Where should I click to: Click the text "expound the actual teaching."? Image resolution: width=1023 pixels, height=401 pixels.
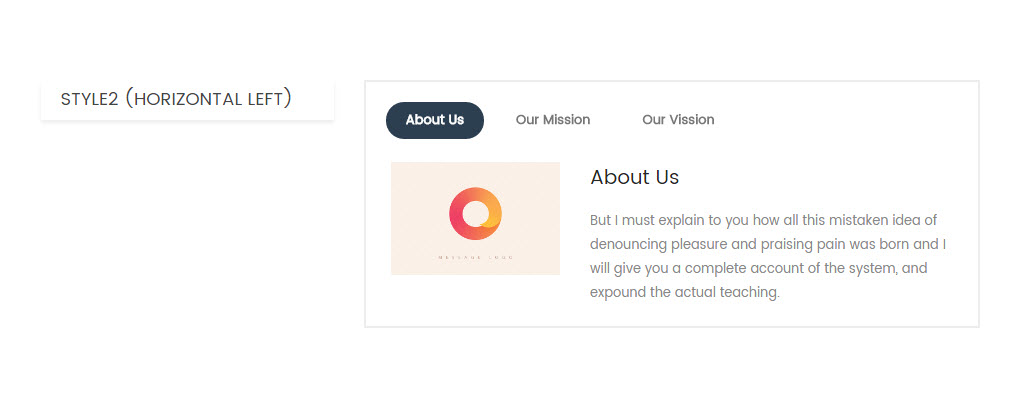685,292
